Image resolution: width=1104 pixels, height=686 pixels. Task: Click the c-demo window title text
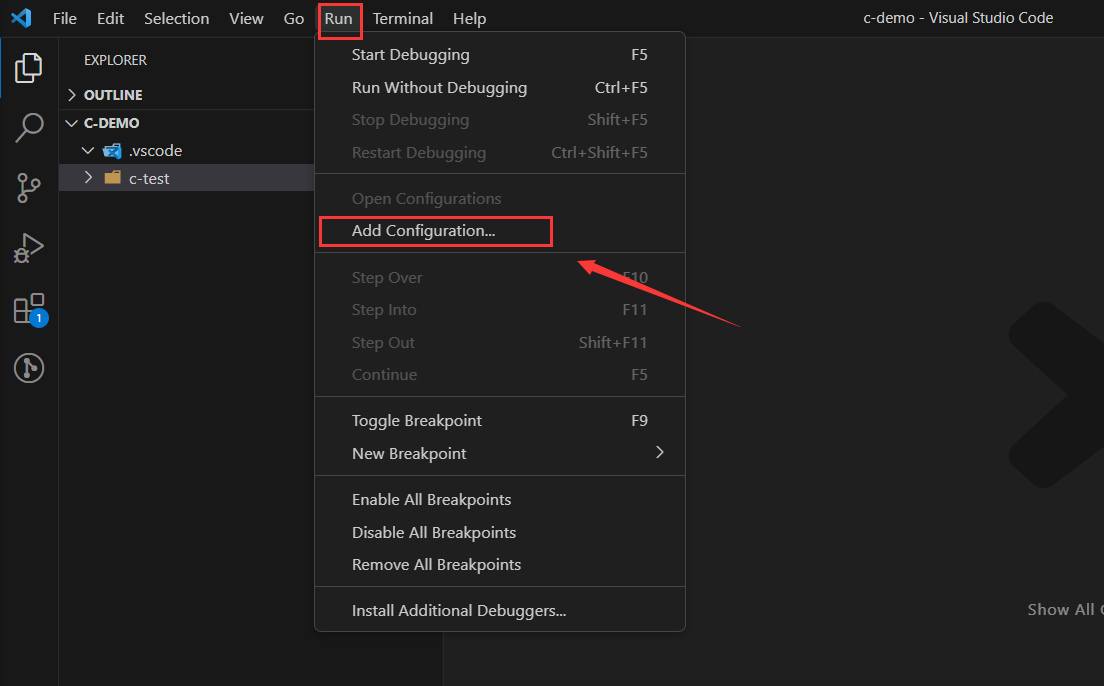958,18
